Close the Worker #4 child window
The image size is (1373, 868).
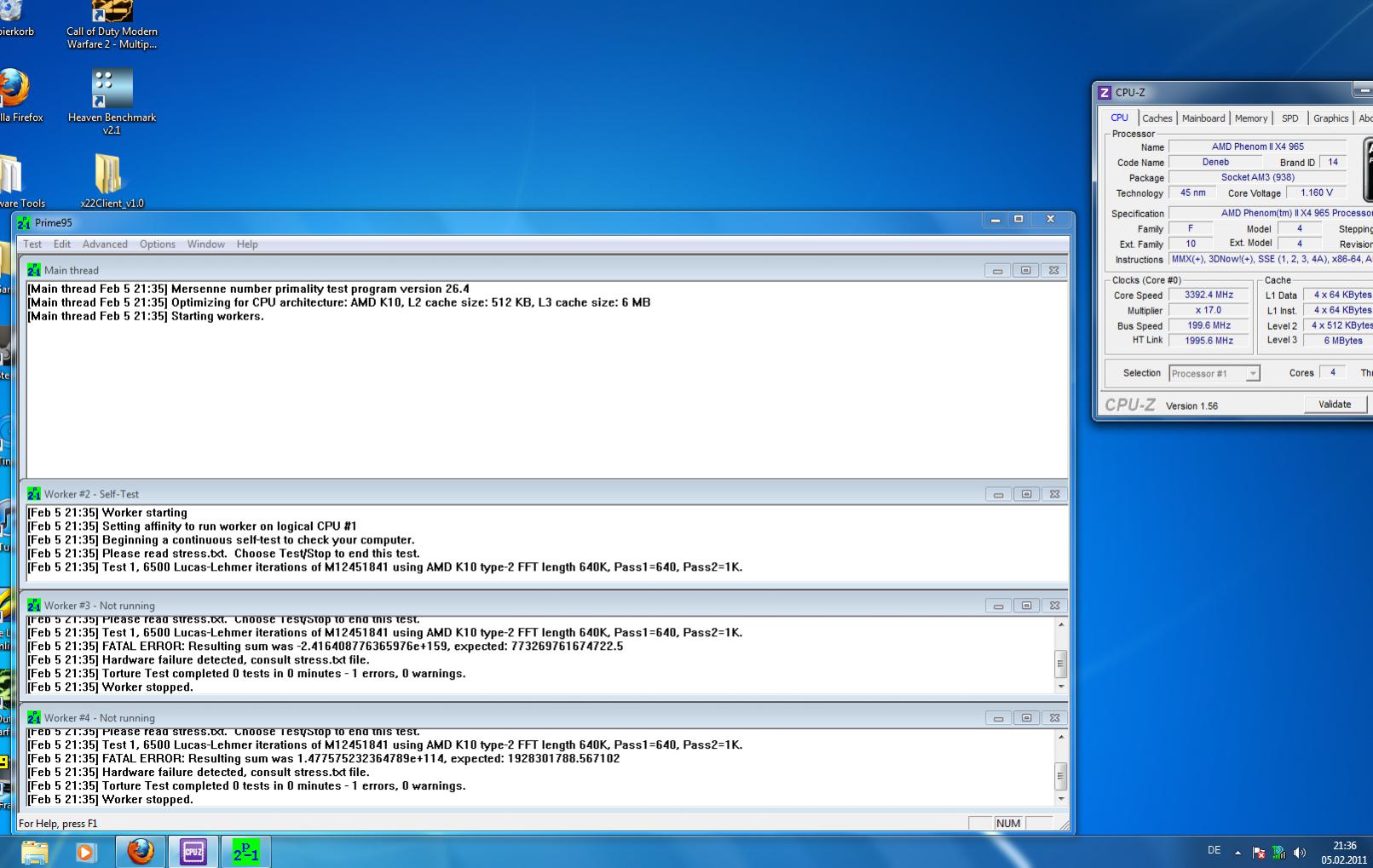pyautogui.click(x=1054, y=718)
